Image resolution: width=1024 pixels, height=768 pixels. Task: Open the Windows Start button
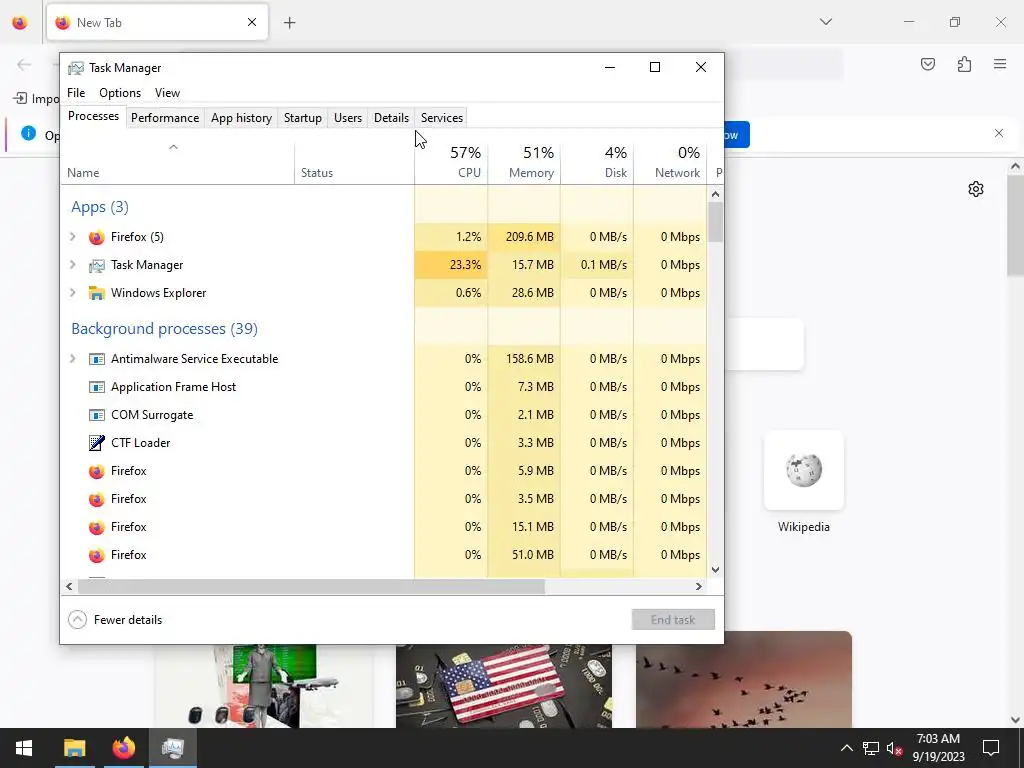coord(24,748)
